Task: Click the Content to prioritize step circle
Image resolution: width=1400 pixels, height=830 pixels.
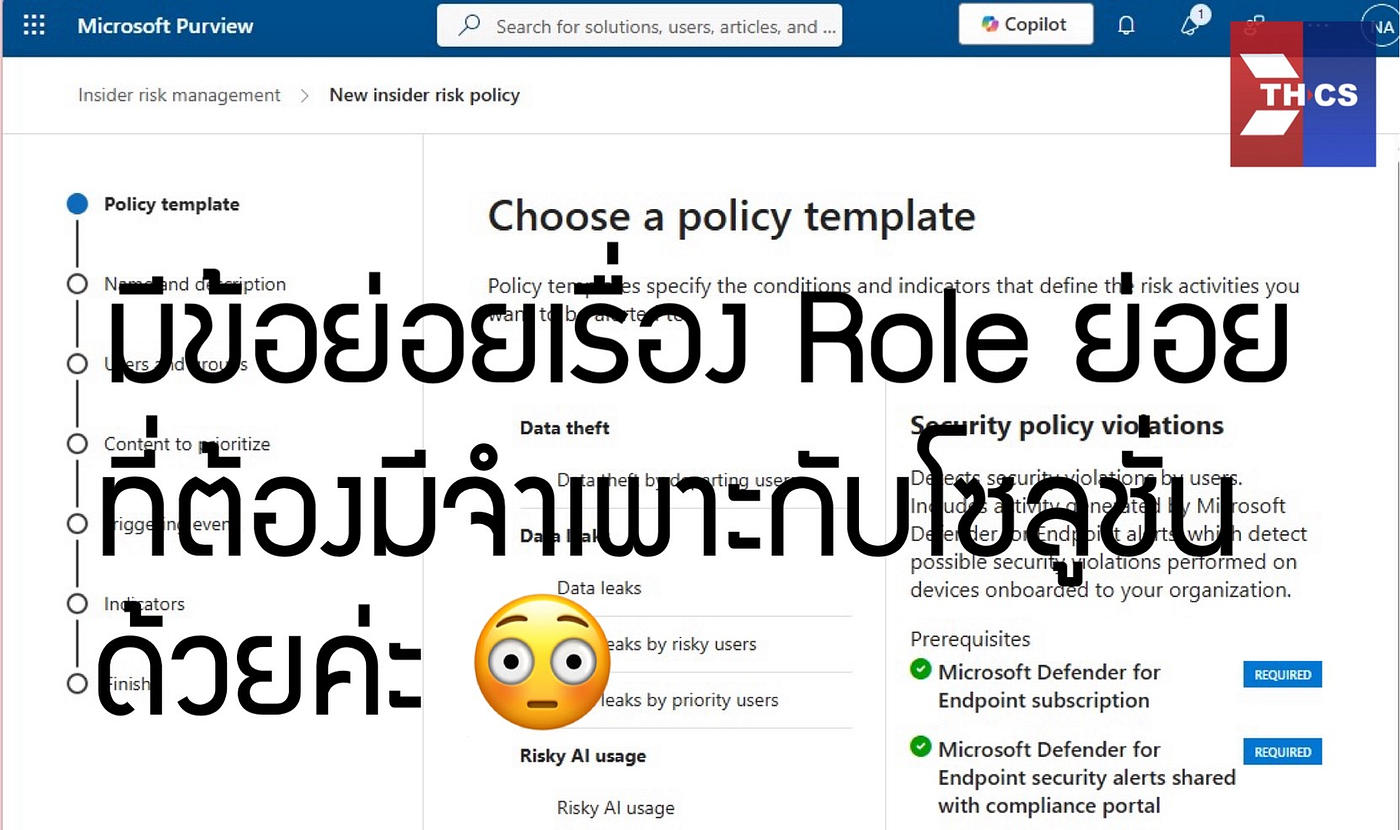Action: click(78, 443)
